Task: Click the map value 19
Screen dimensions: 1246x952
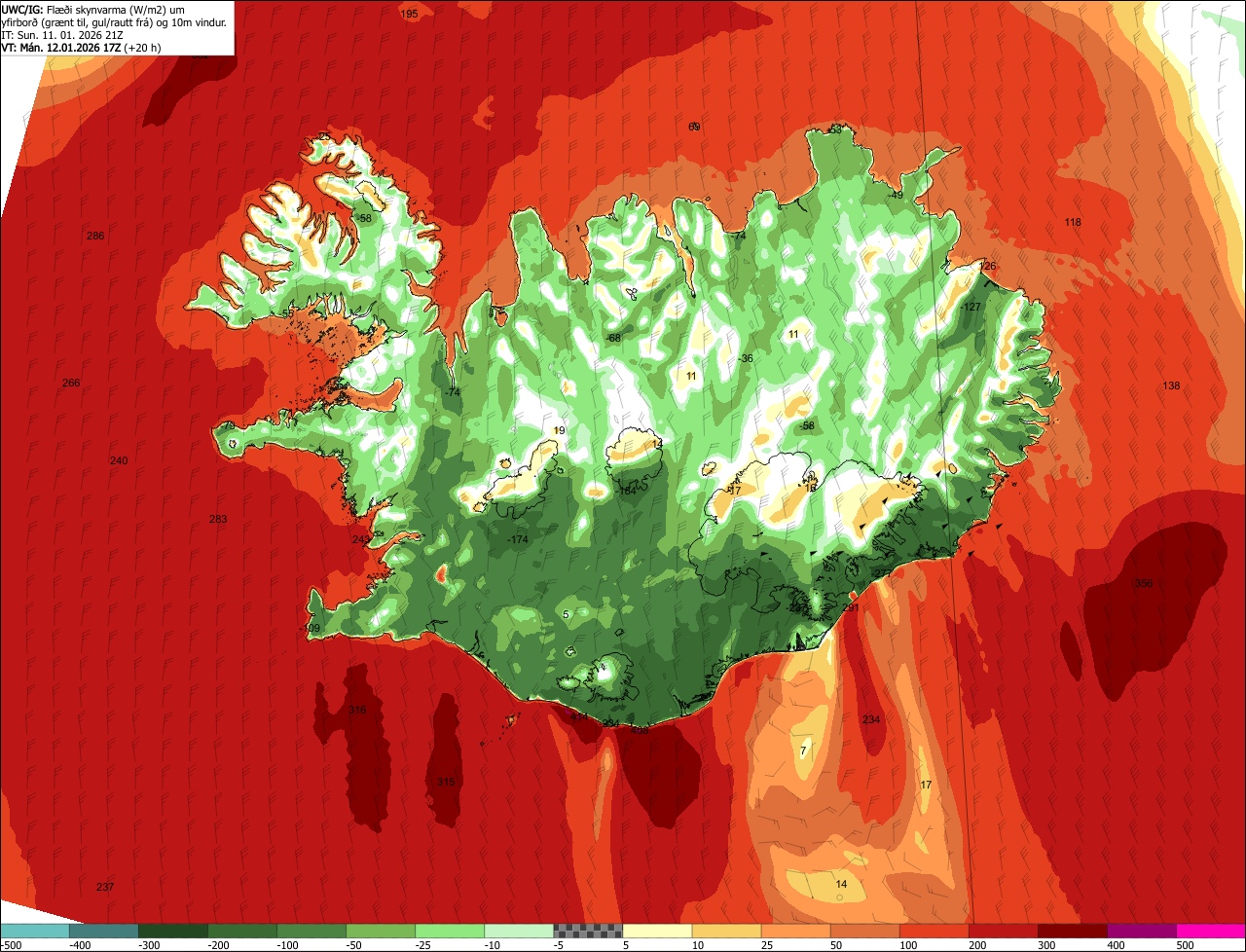Action: pyautogui.click(x=559, y=430)
